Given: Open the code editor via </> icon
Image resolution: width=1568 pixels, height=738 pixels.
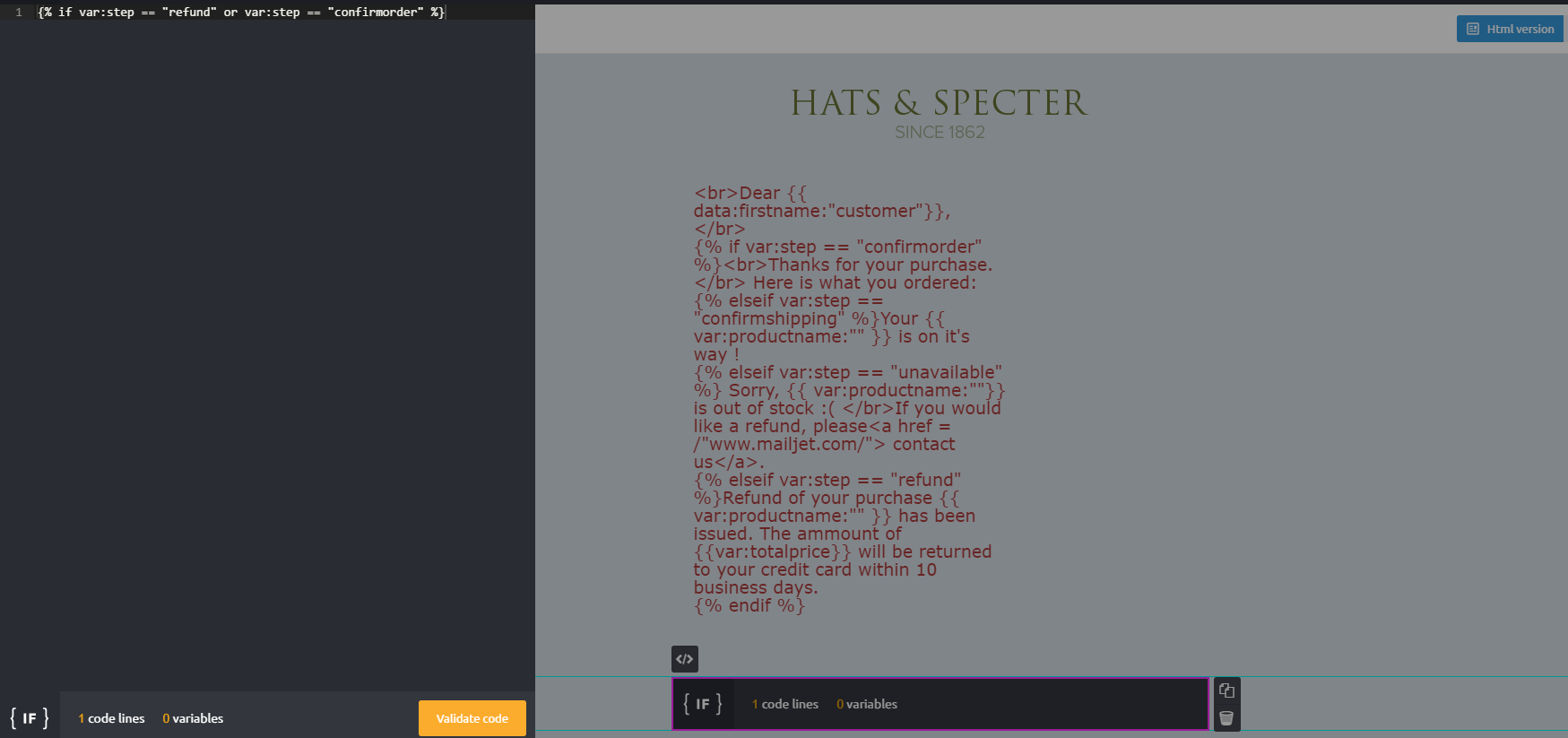Looking at the screenshot, I should [x=684, y=659].
